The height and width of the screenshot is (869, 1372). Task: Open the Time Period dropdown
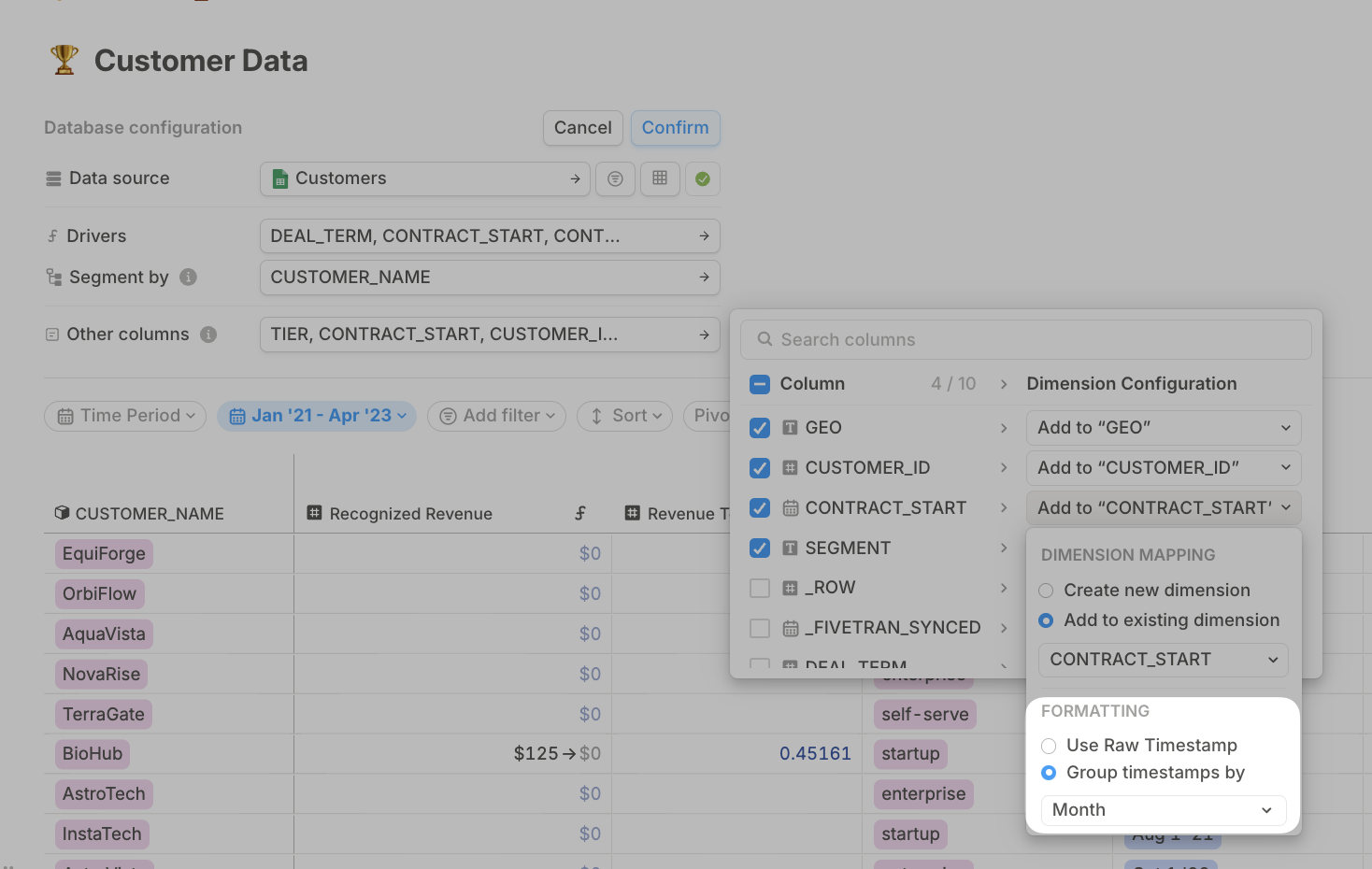pyautogui.click(x=125, y=416)
